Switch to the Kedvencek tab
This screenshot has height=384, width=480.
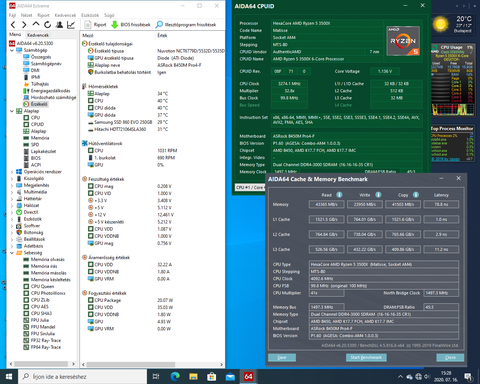point(38,35)
